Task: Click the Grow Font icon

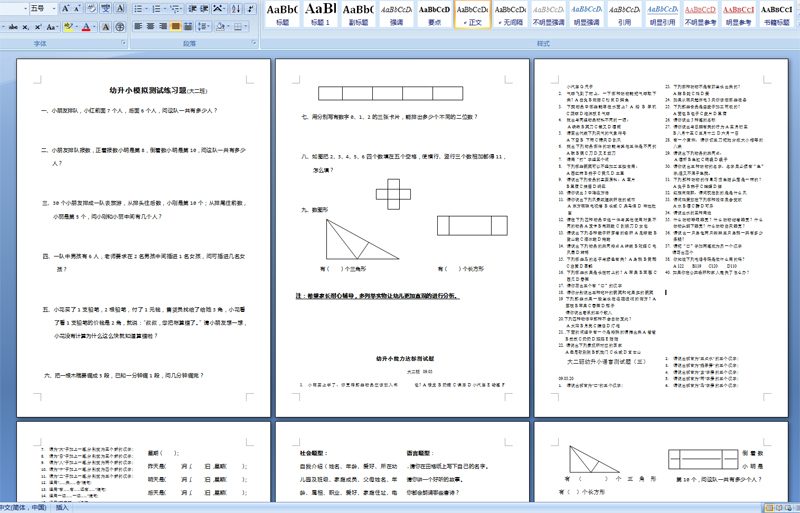Action: (65, 9)
